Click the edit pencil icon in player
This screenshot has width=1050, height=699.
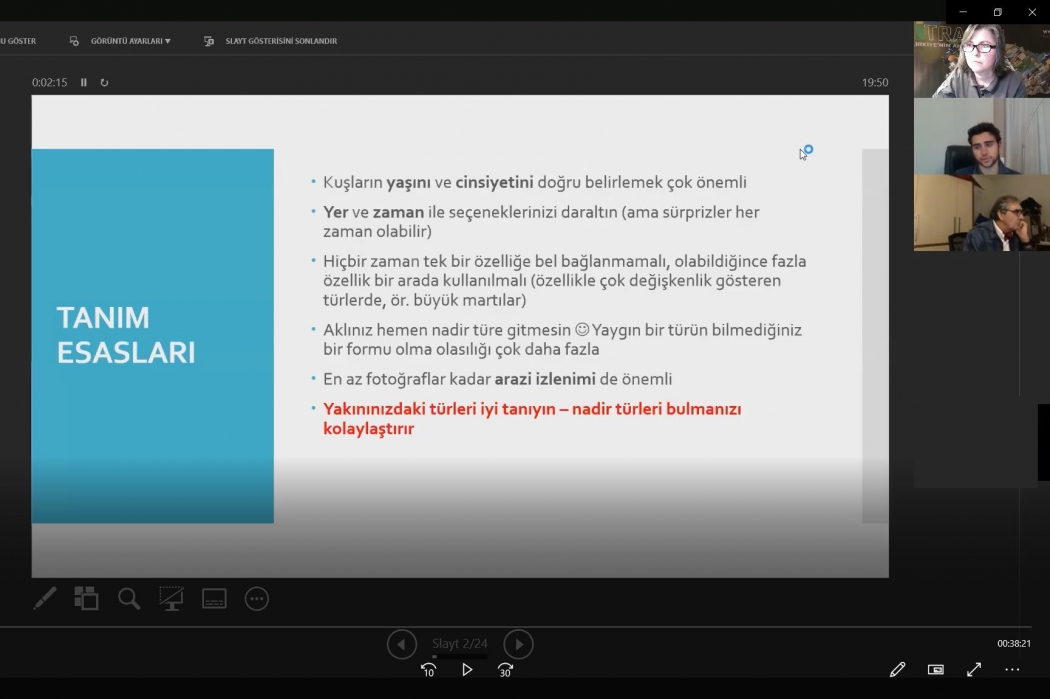click(x=897, y=670)
